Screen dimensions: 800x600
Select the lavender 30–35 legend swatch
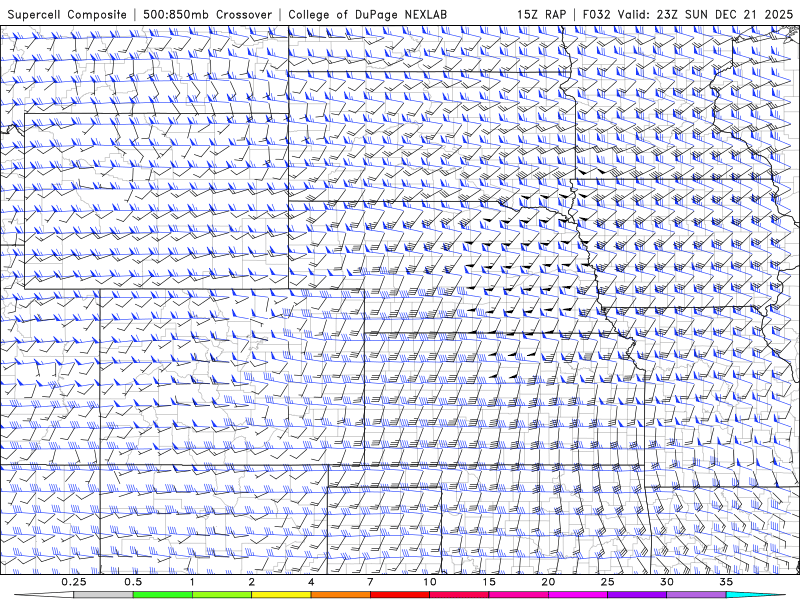pos(696,595)
